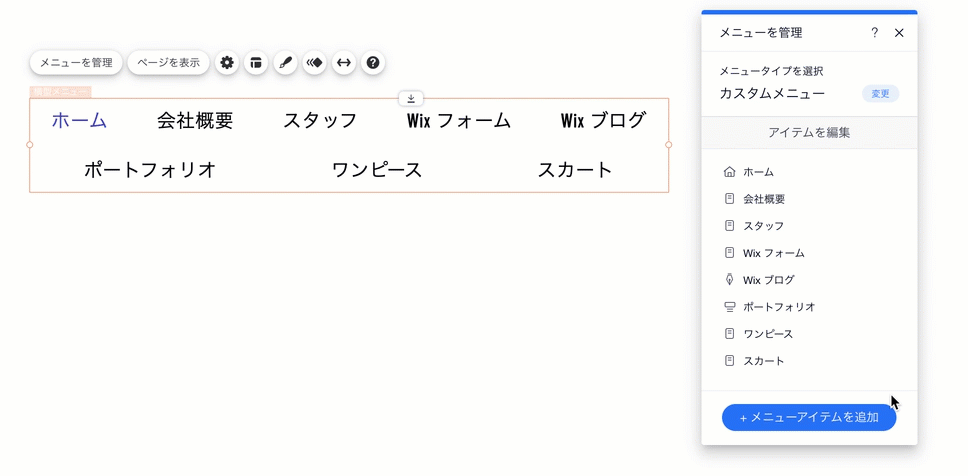Click the panel's question mark help icon

pos(875,33)
